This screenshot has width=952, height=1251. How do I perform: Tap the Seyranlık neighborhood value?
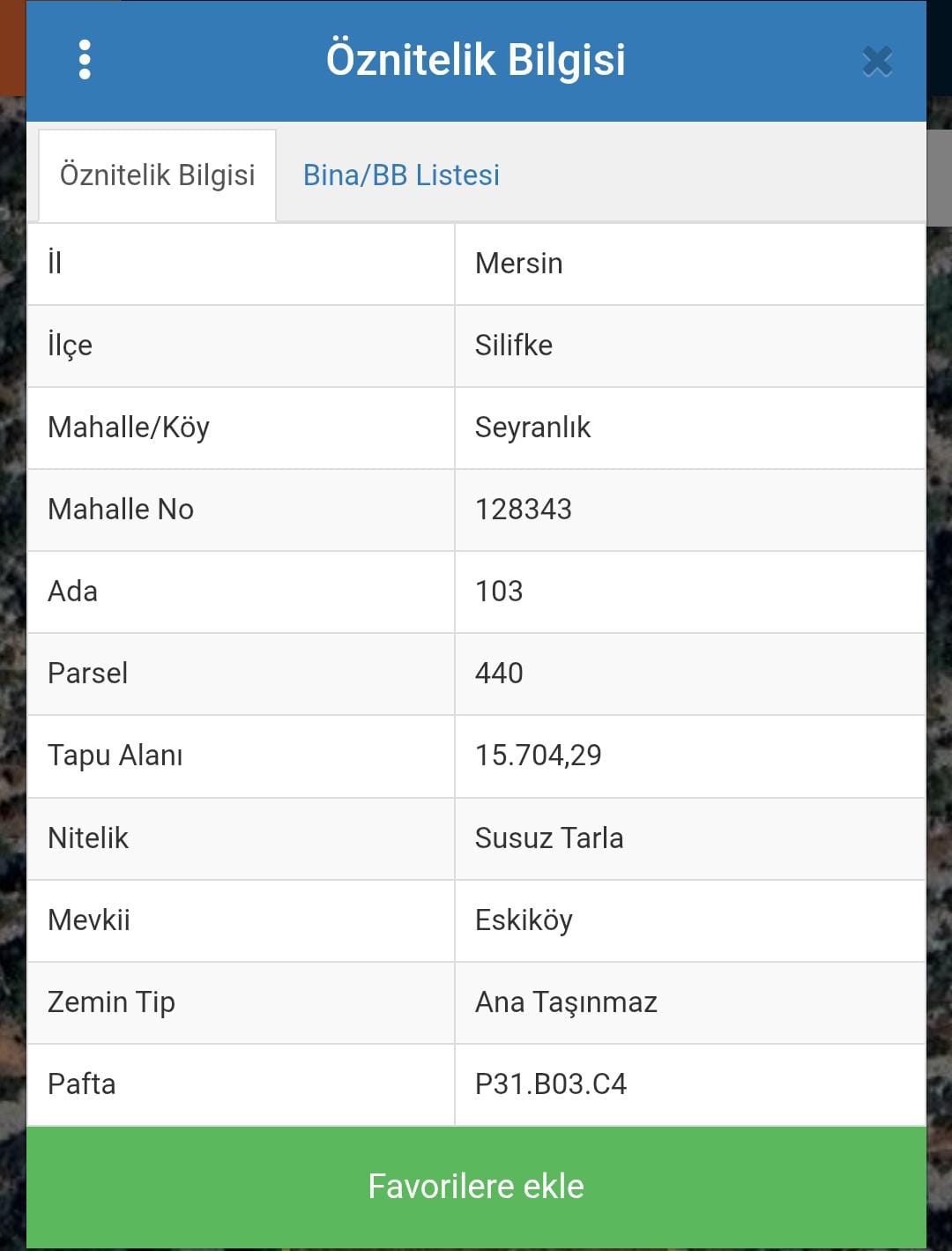pos(532,428)
